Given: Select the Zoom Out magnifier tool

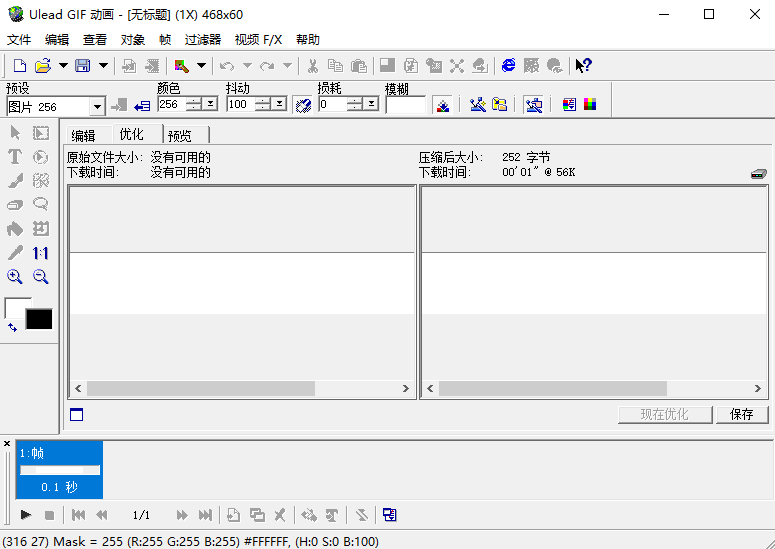Looking at the screenshot, I should (x=41, y=277).
